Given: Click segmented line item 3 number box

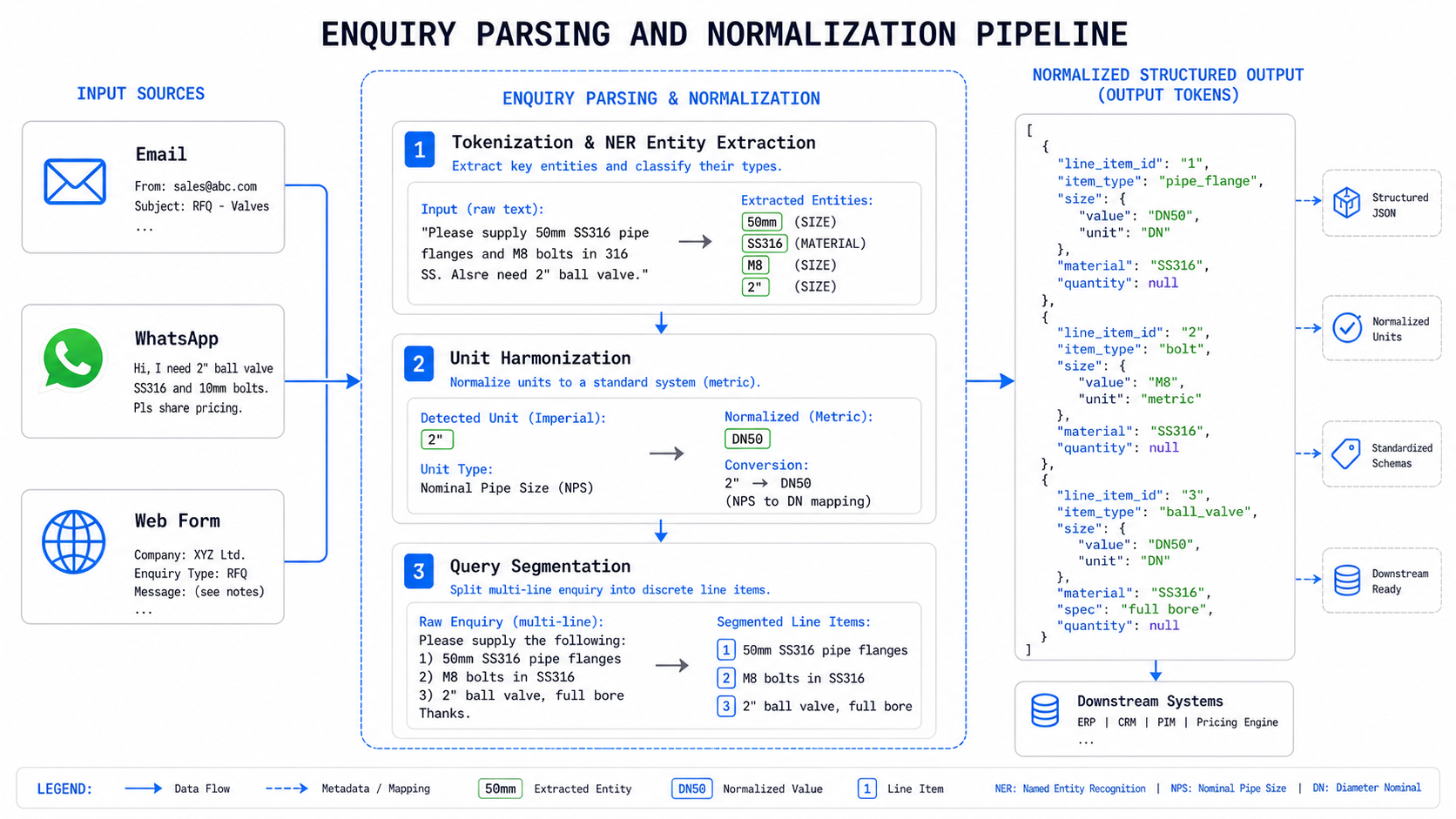Looking at the screenshot, I should pos(726,706).
